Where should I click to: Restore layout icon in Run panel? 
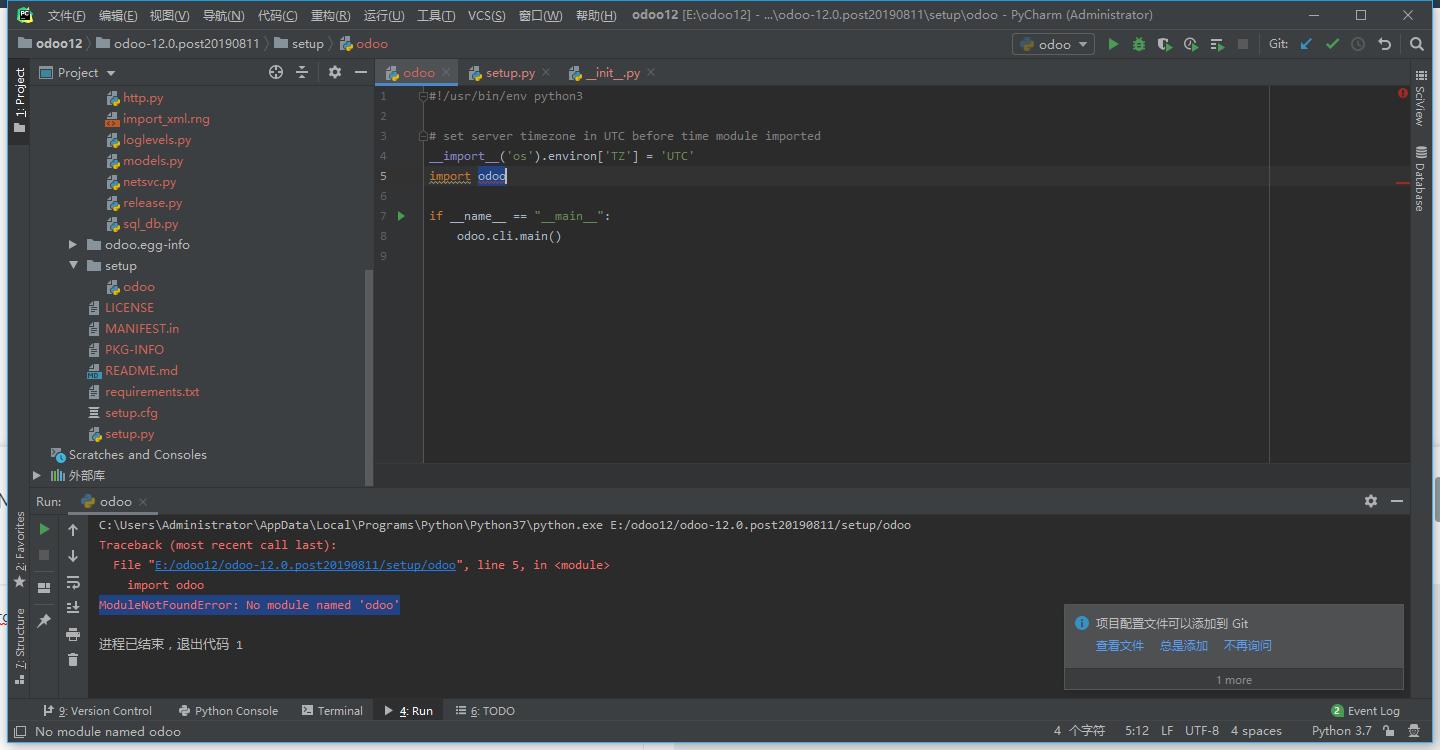(x=44, y=588)
